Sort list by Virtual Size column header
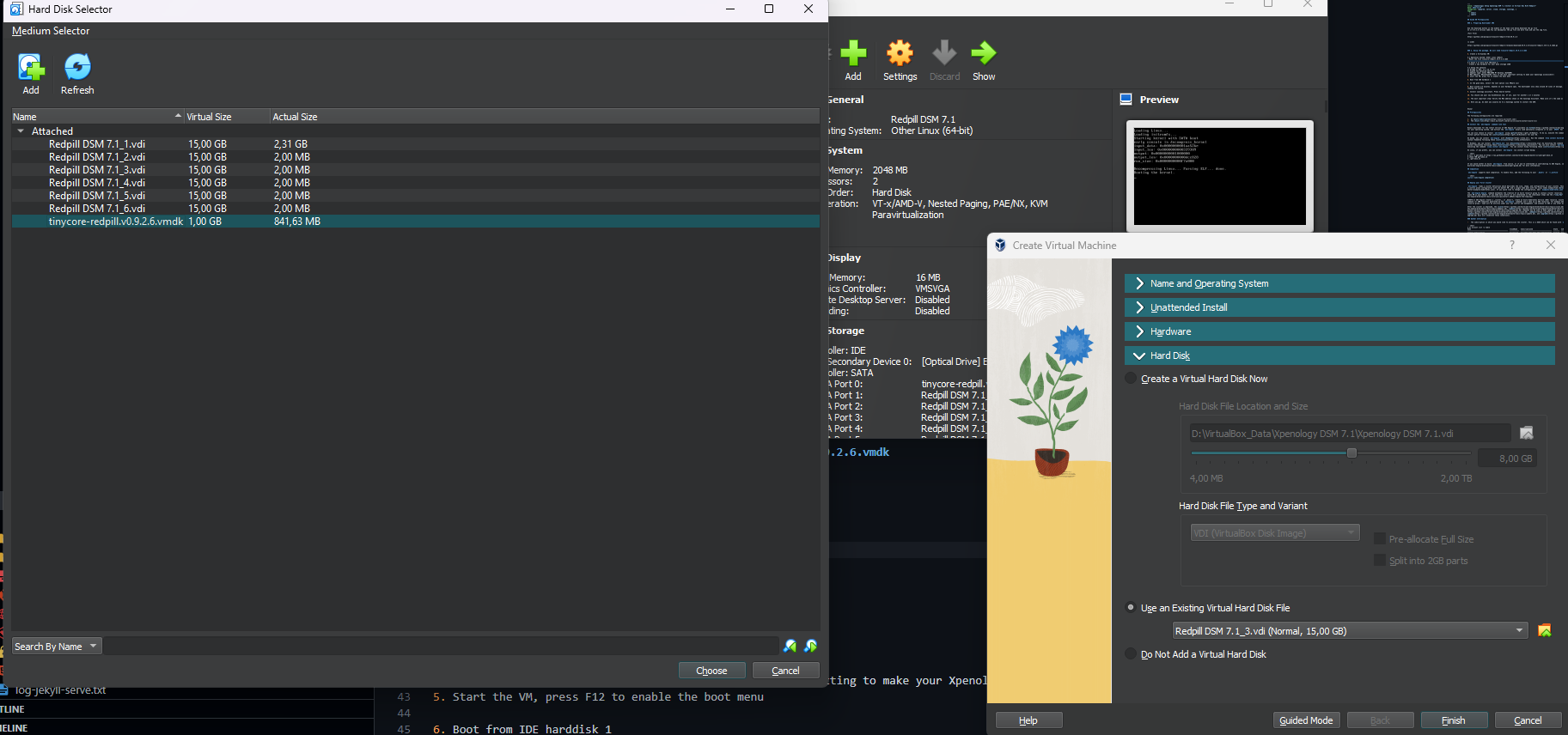The width and height of the screenshot is (1568, 735). tap(227, 117)
